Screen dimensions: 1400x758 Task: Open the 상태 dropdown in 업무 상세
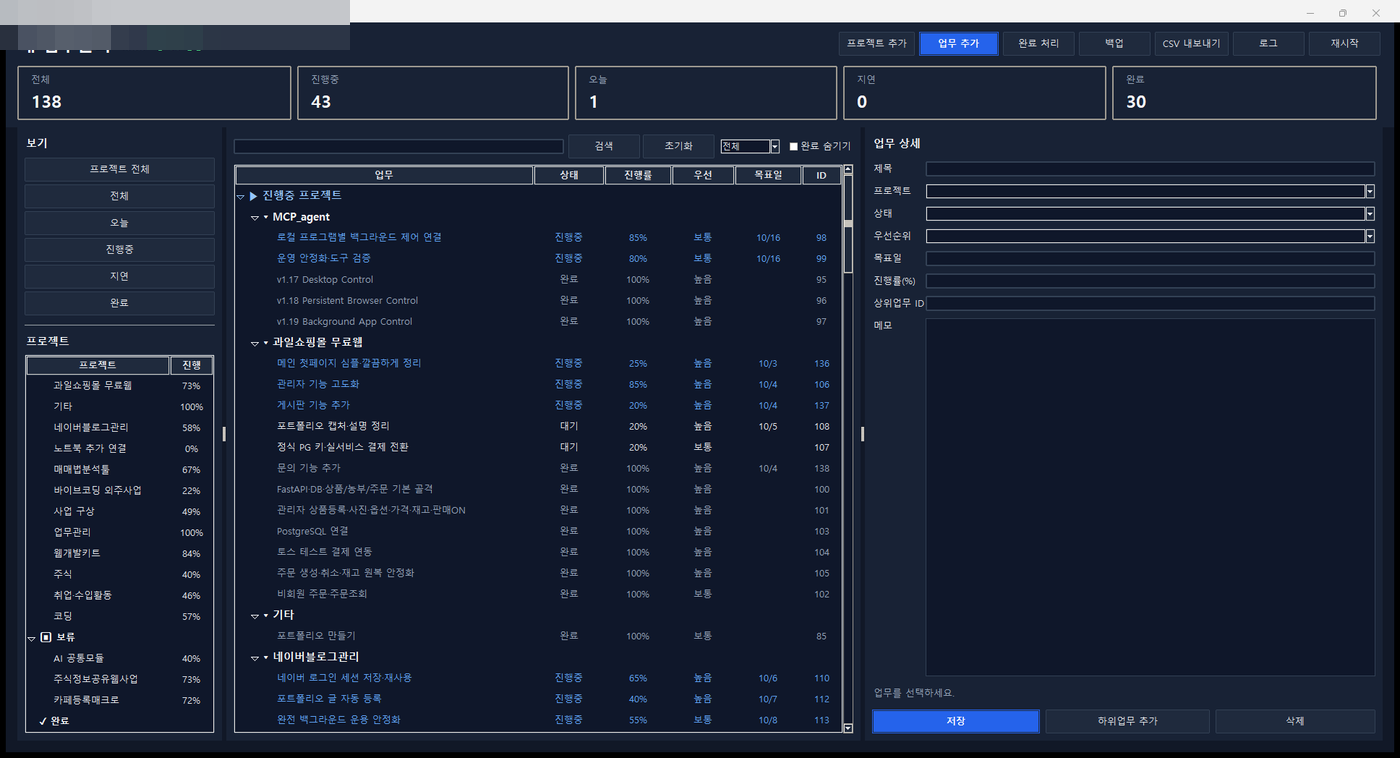1370,214
